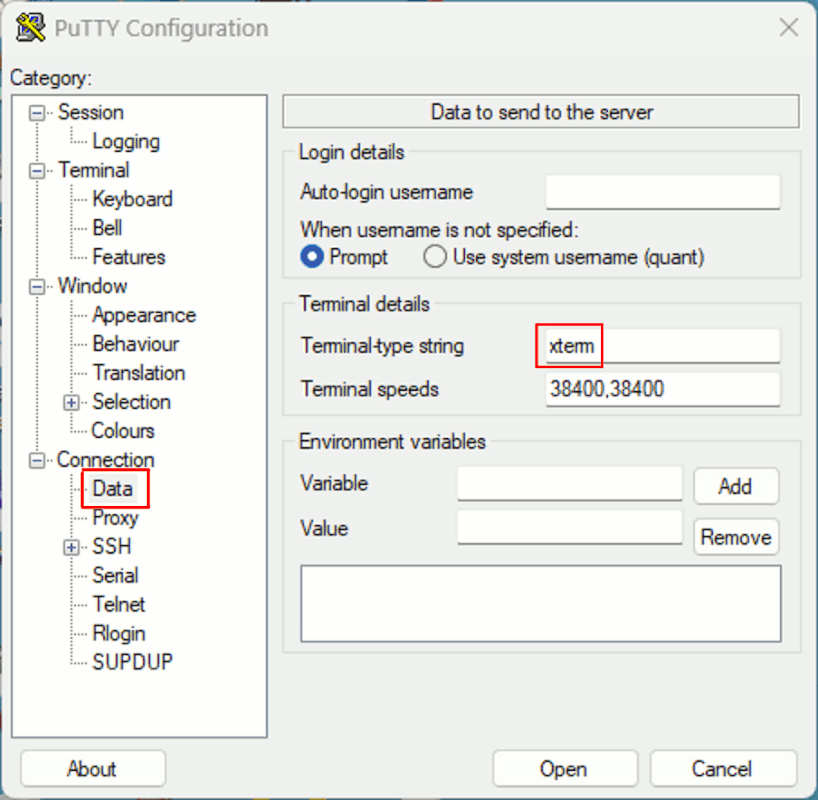818x800 pixels.
Task: Select Appearance in category tree
Action: pos(144,315)
